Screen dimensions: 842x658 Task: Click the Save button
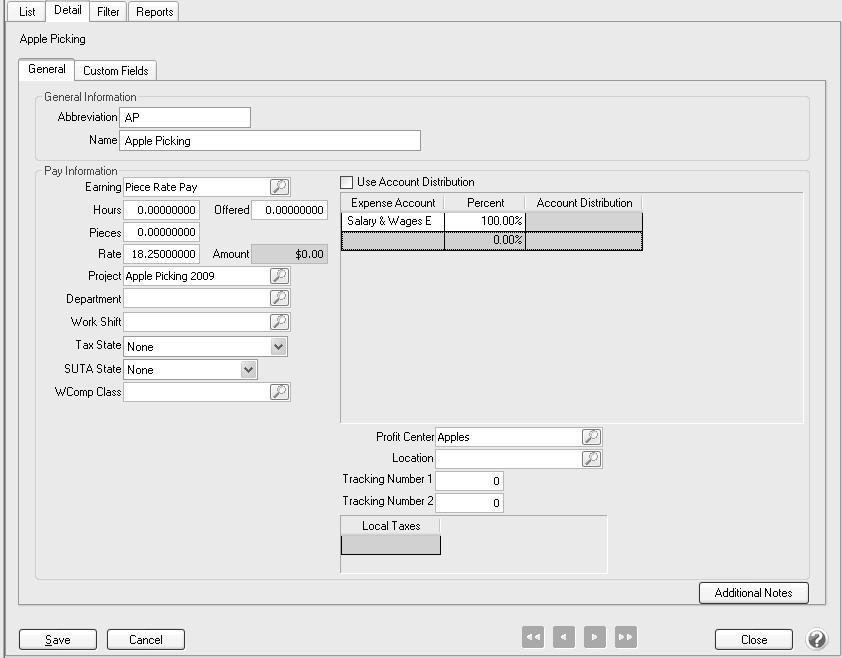click(x=57, y=639)
